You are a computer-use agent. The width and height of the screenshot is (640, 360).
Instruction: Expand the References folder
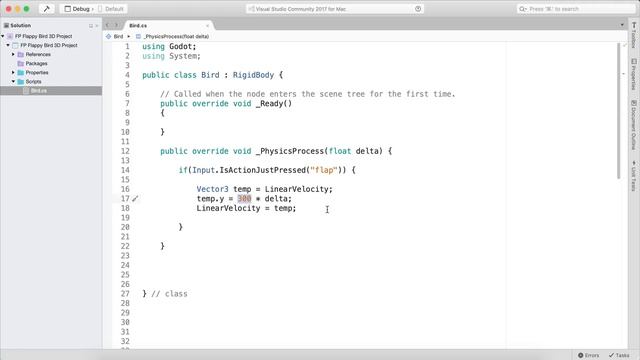[x=13, y=54]
